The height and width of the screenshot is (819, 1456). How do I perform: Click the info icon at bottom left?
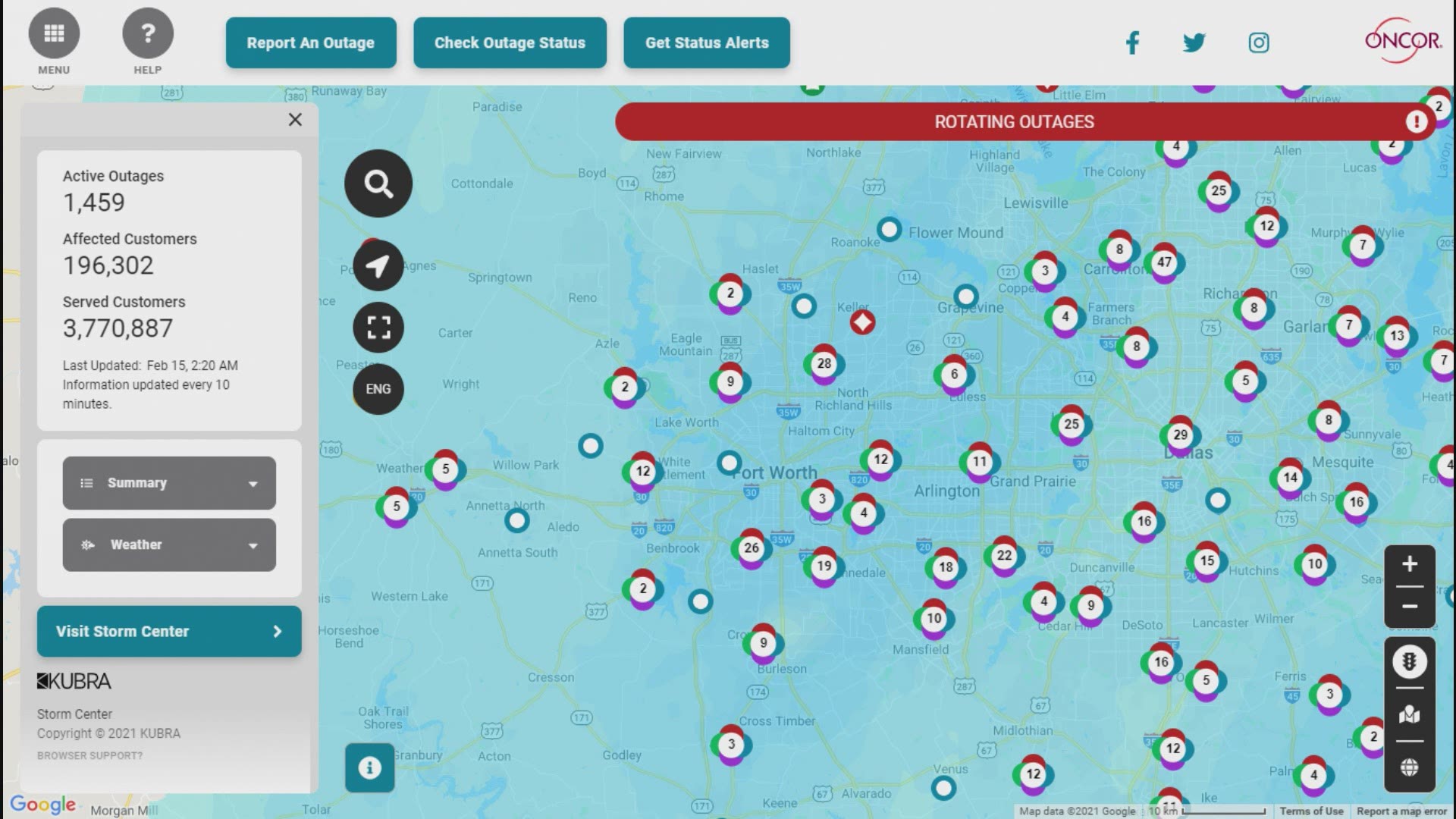pyautogui.click(x=369, y=768)
